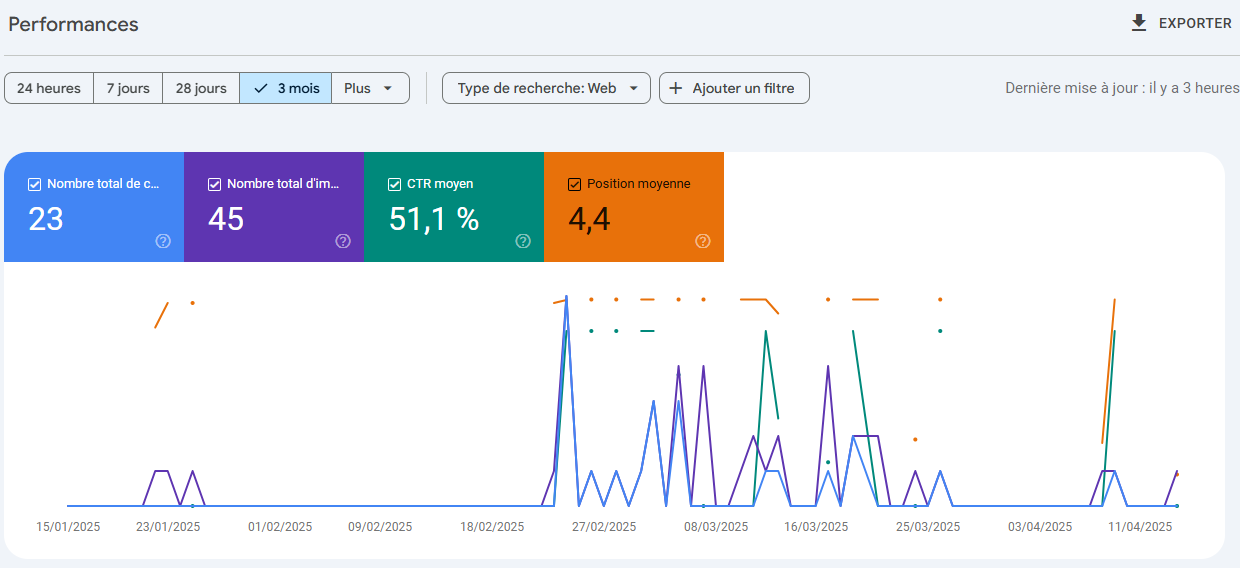The height and width of the screenshot is (568, 1240).
Task: Disable the CTR moyen checkbox
Action: (x=394, y=184)
